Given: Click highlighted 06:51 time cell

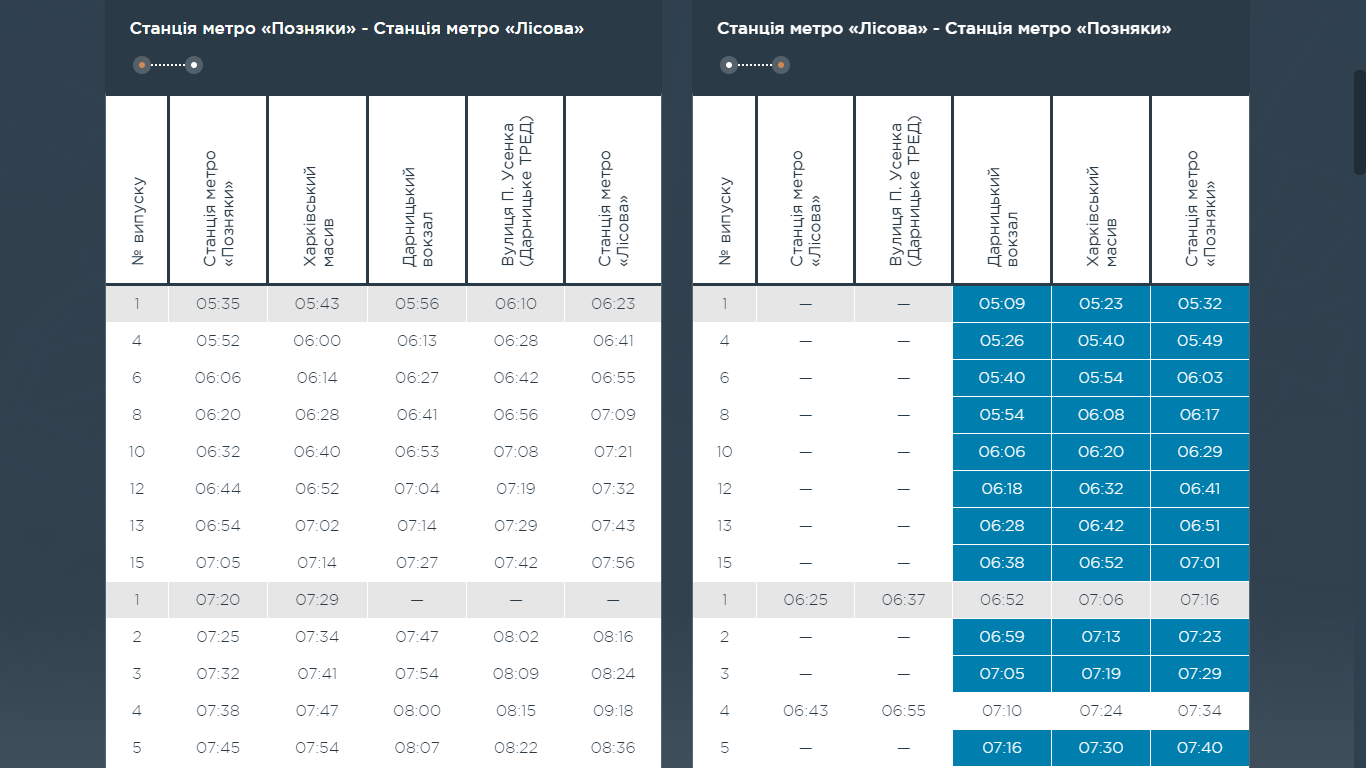Looking at the screenshot, I should [1200, 526].
